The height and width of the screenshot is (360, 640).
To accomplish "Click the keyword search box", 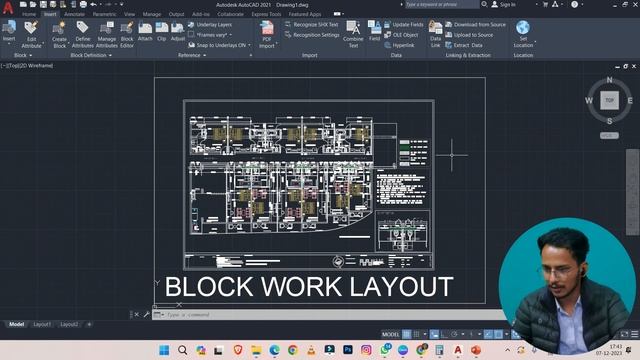I will pyautogui.click(x=441, y=4).
